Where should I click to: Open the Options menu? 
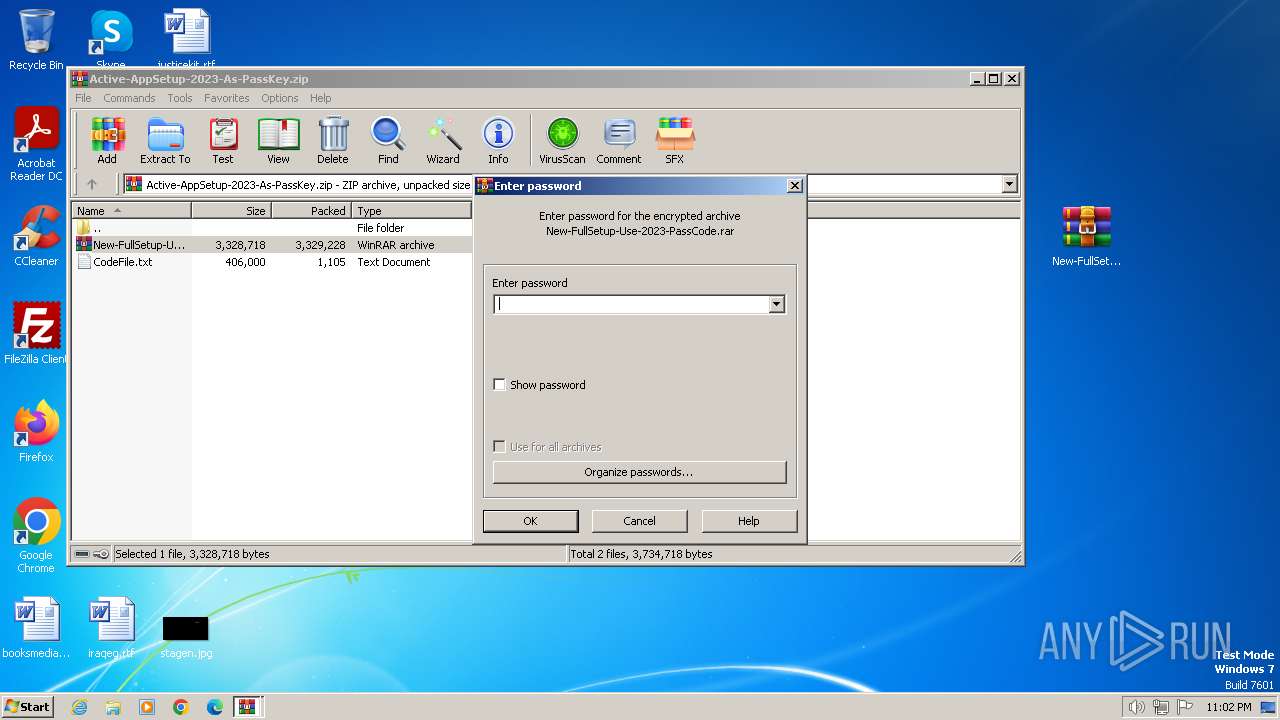pyautogui.click(x=280, y=98)
